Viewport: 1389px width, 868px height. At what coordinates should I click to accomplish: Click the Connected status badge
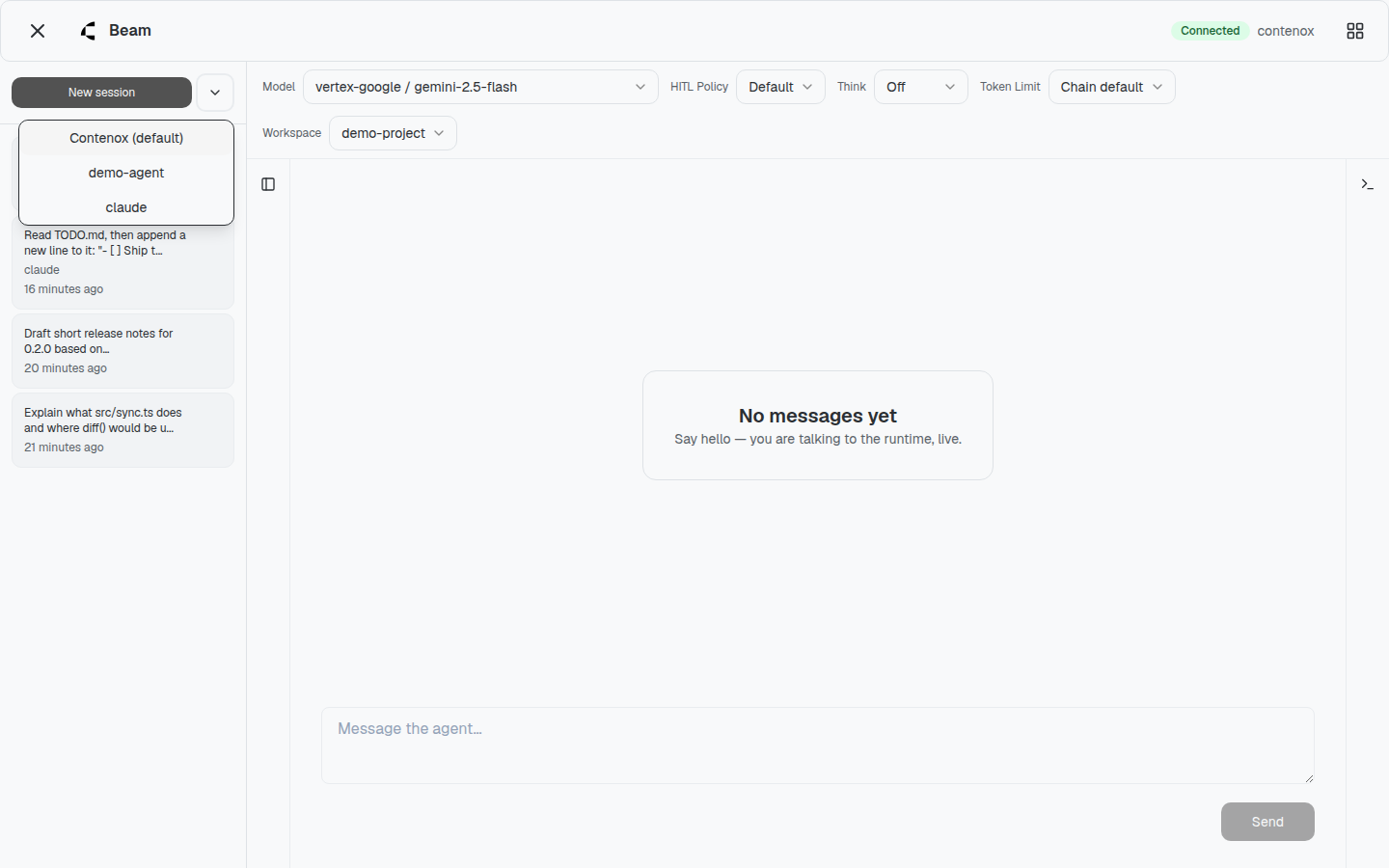[x=1210, y=31]
